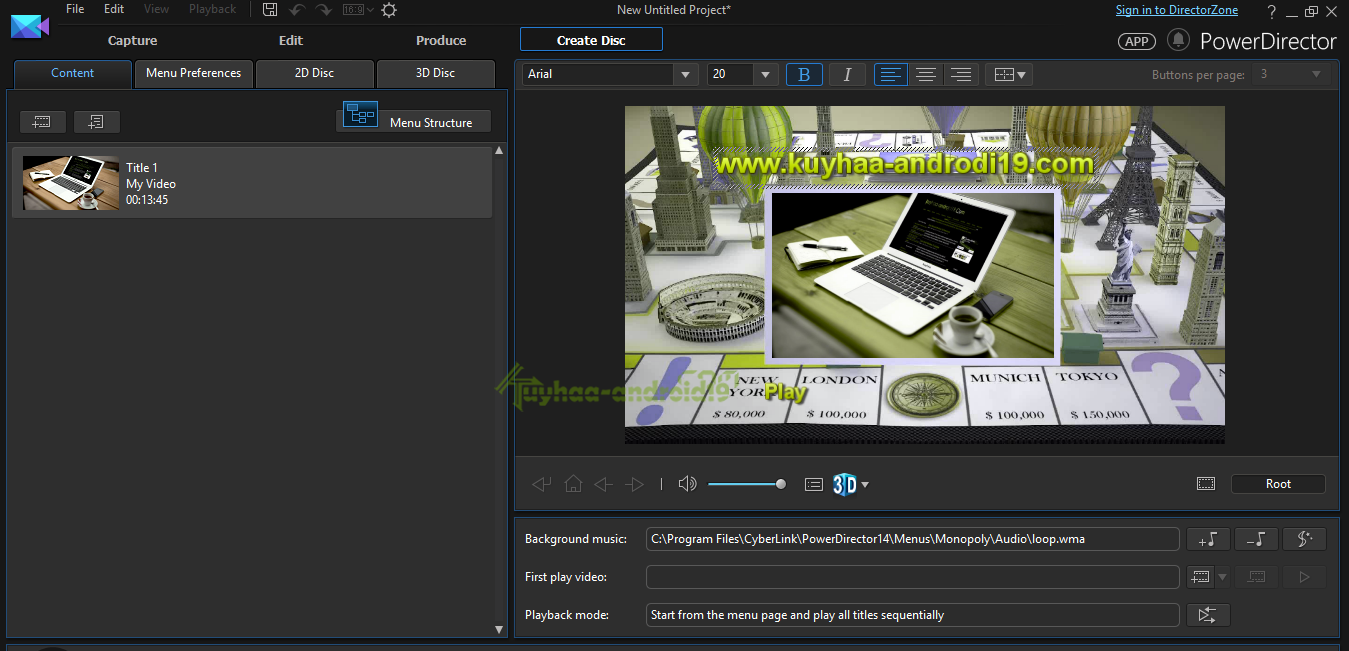
Task: Click the redo arrow icon
Action: pyautogui.click(x=323, y=10)
